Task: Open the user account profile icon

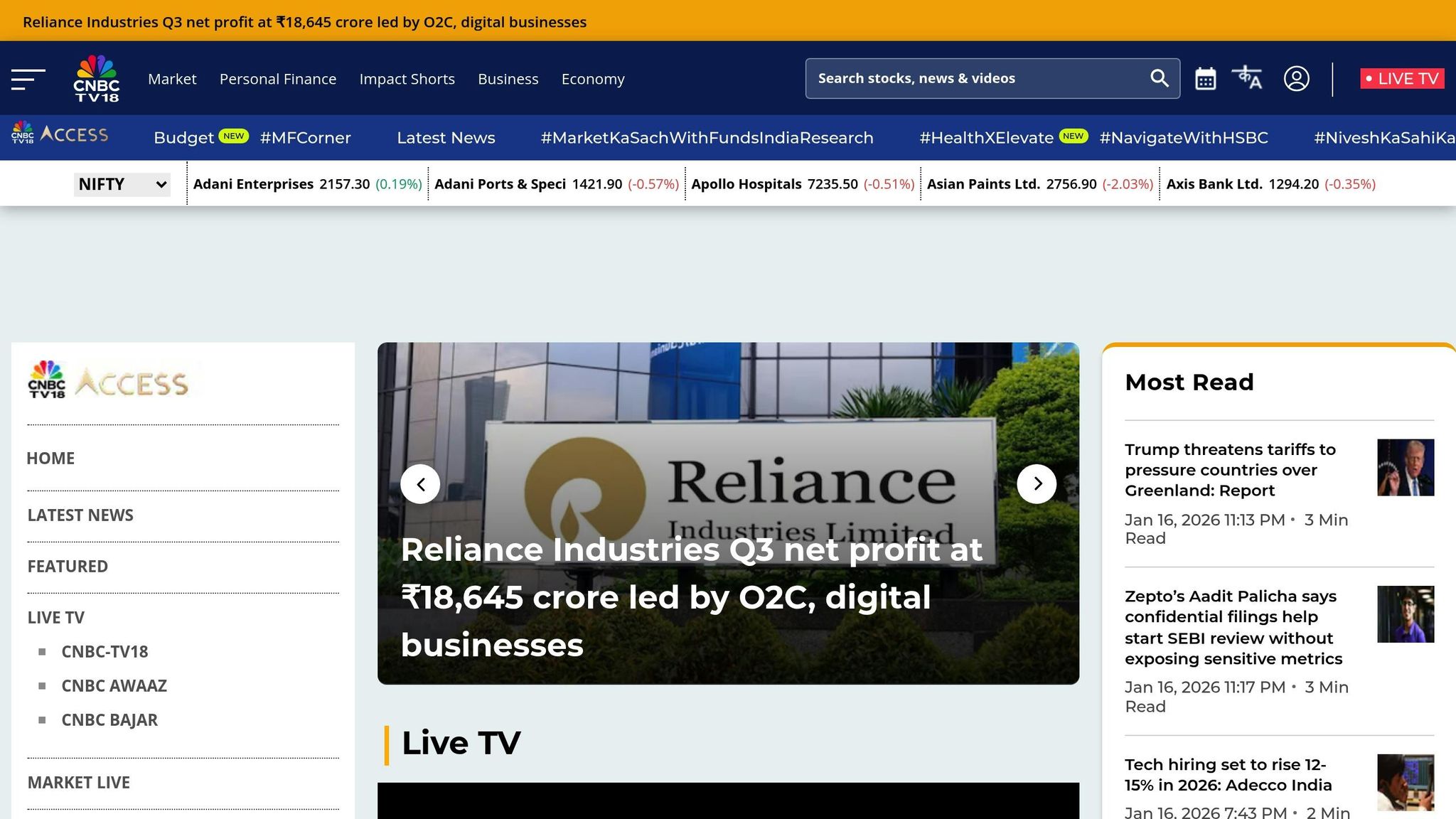Action: [1297, 78]
